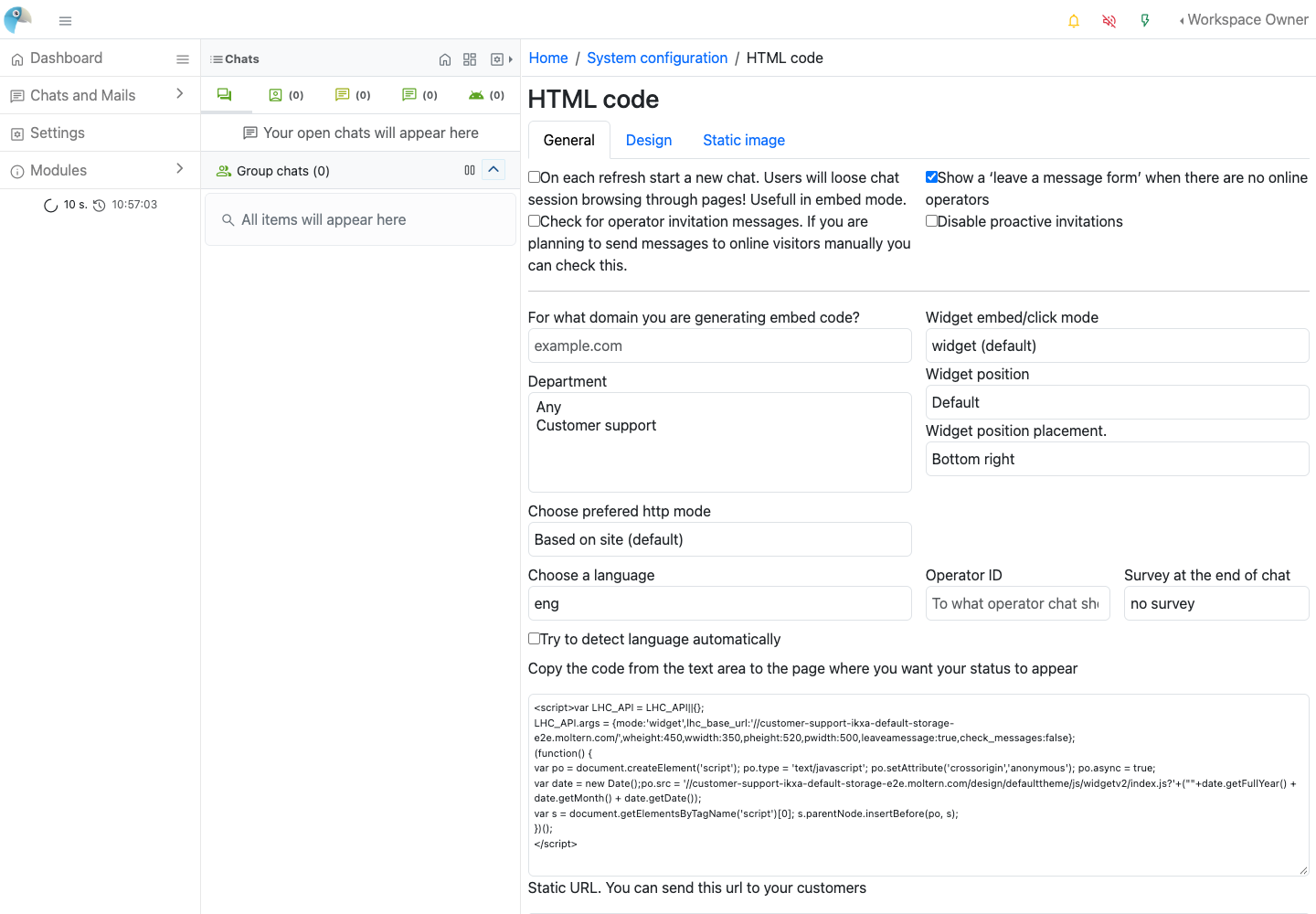Switch to the Static image tab

[x=744, y=140]
